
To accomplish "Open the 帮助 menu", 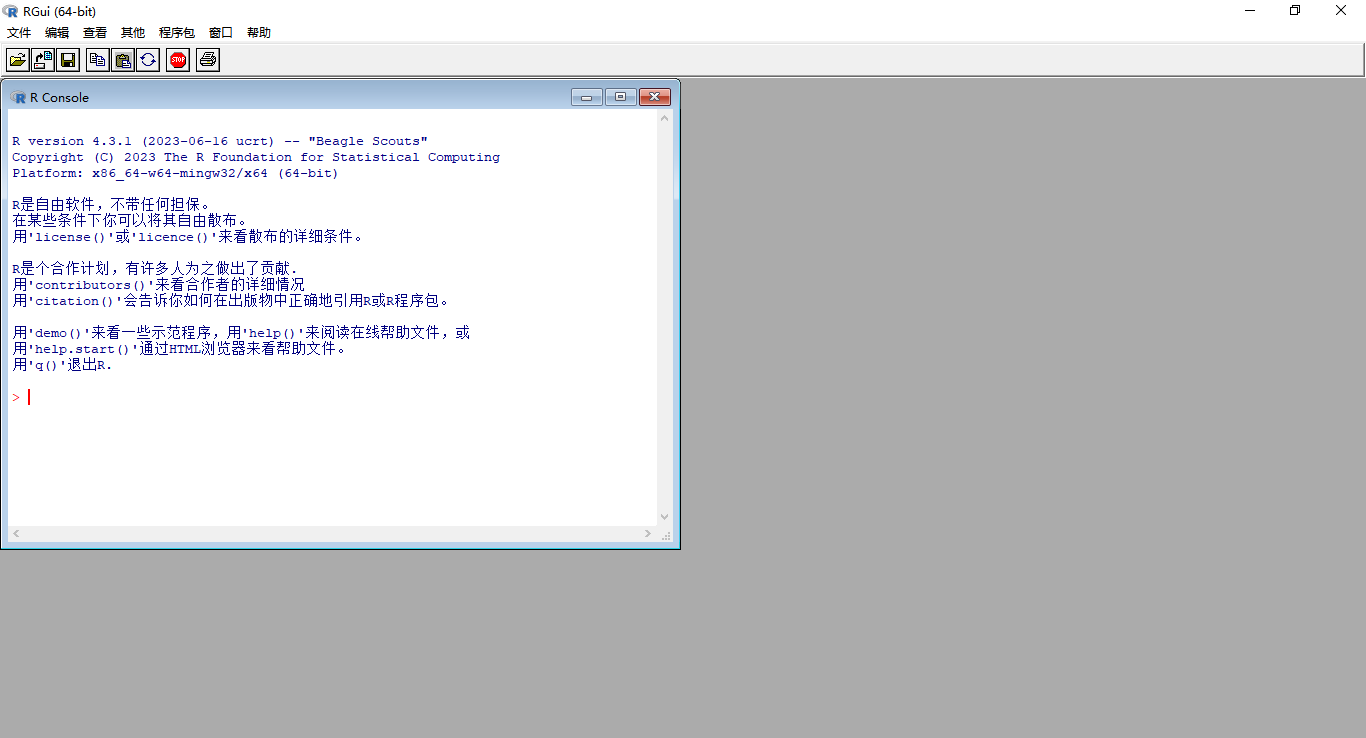I will click(259, 32).
